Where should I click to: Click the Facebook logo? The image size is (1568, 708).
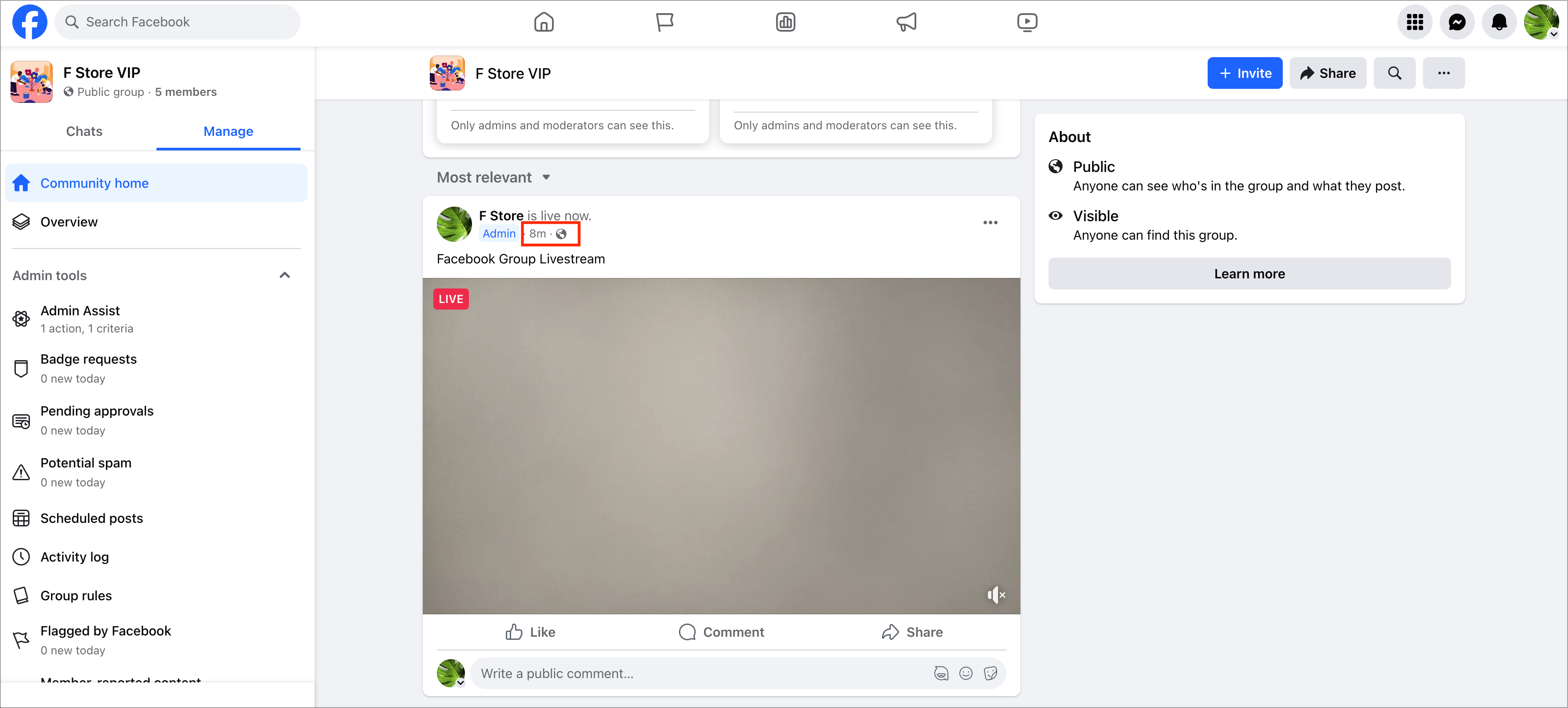click(29, 22)
